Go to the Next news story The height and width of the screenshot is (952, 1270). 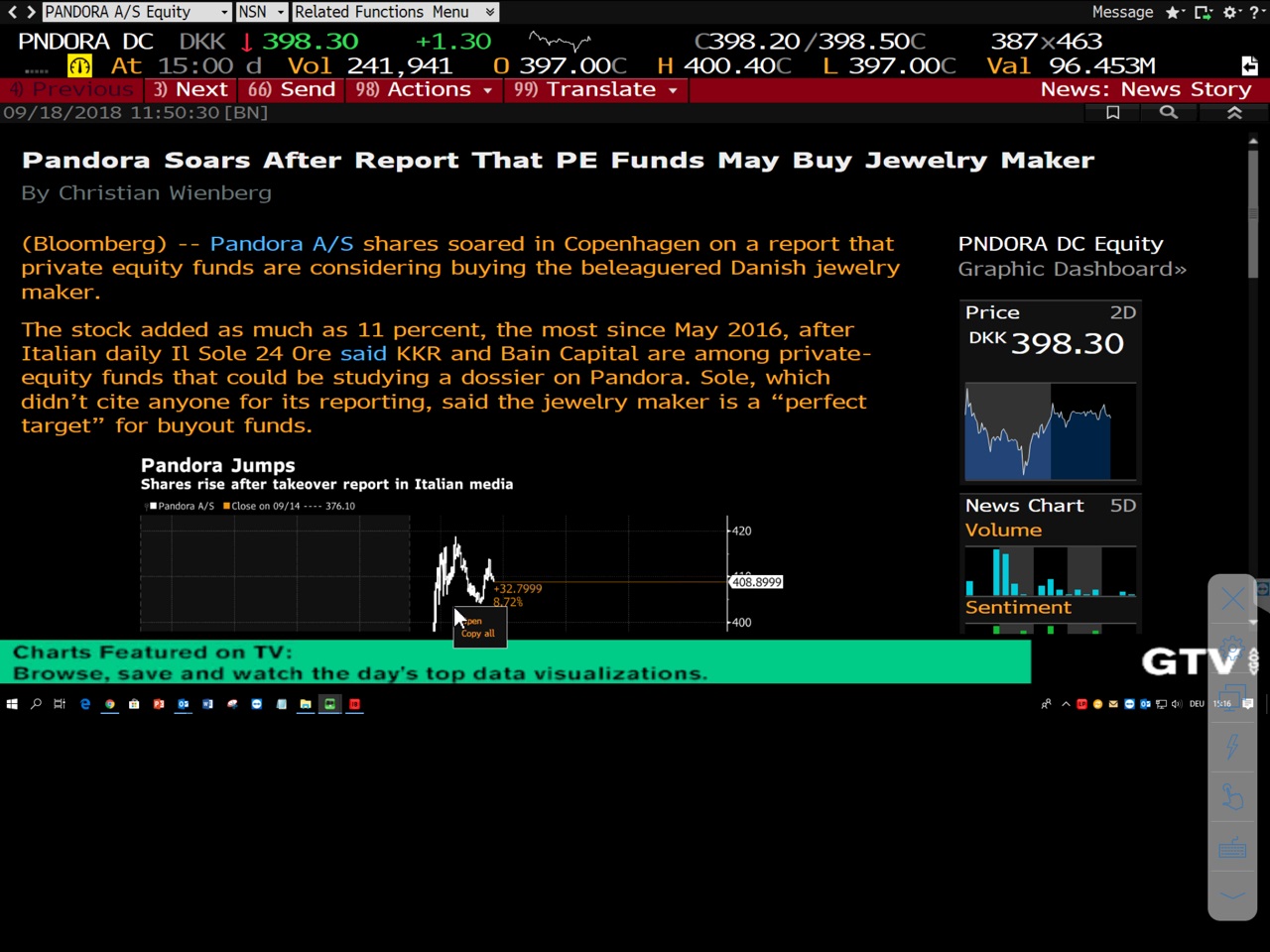coord(190,89)
